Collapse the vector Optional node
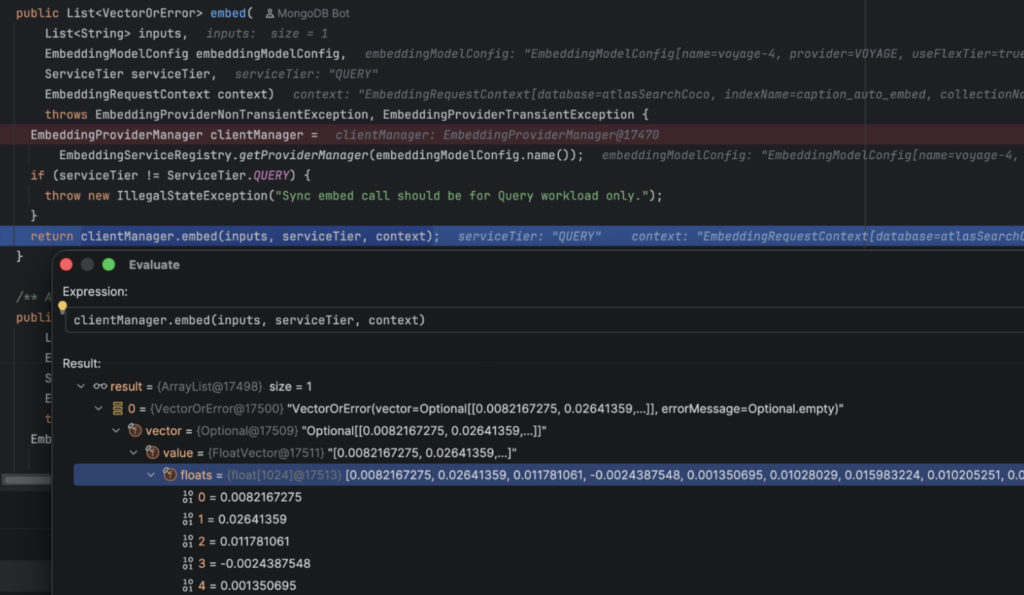The image size is (1024, 595). [116, 430]
